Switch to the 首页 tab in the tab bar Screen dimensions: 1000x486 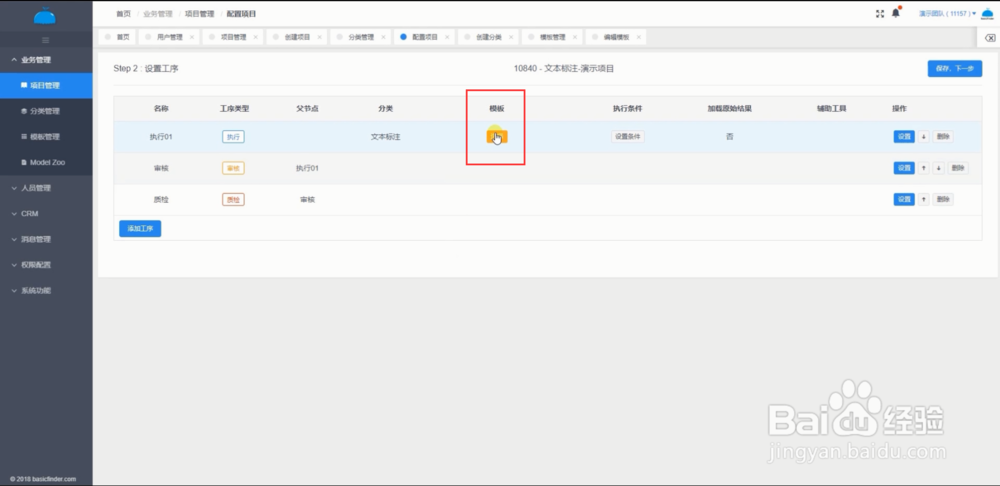click(118, 37)
